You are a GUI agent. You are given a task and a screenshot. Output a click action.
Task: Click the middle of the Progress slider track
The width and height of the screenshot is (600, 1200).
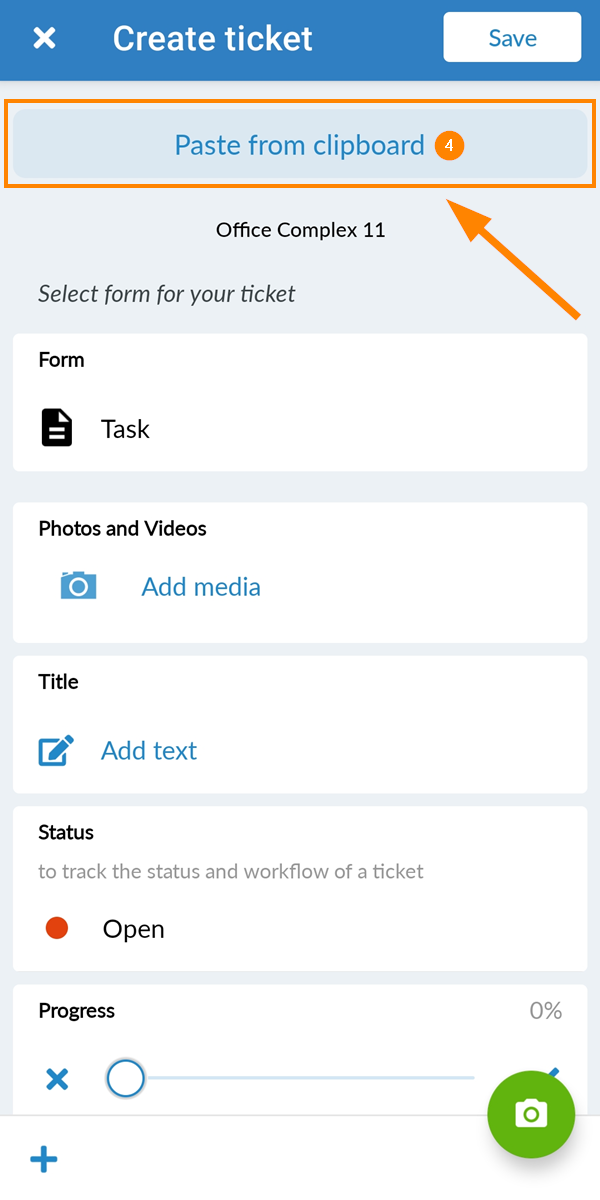point(300,1078)
